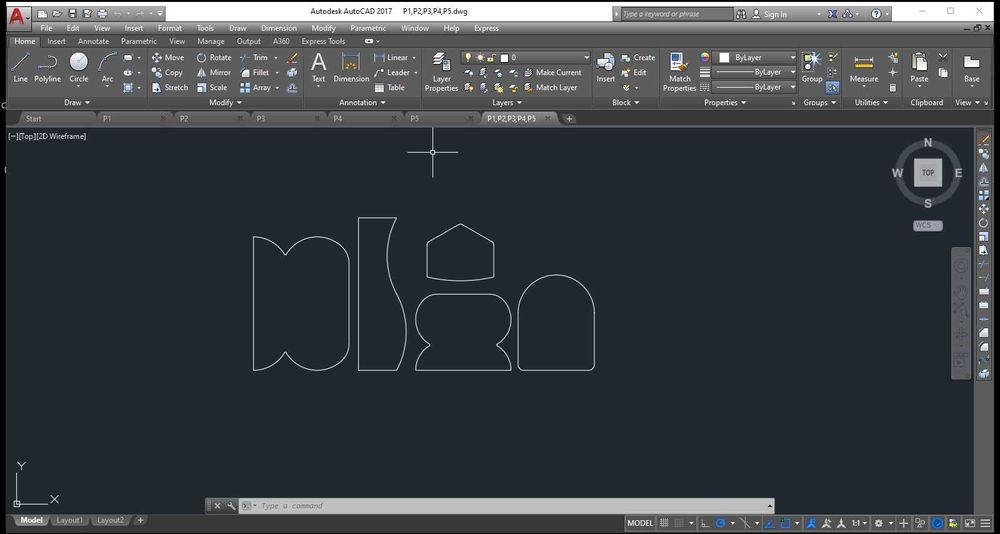Viewport: 1000px width, 534px height.
Task: Select the Arc tool
Action: tap(107, 68)
